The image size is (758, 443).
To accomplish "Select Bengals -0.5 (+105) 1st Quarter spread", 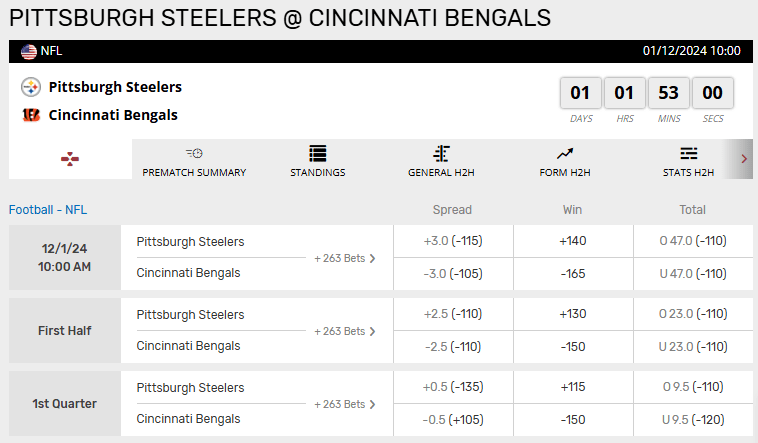I will [x=453, y=419].
